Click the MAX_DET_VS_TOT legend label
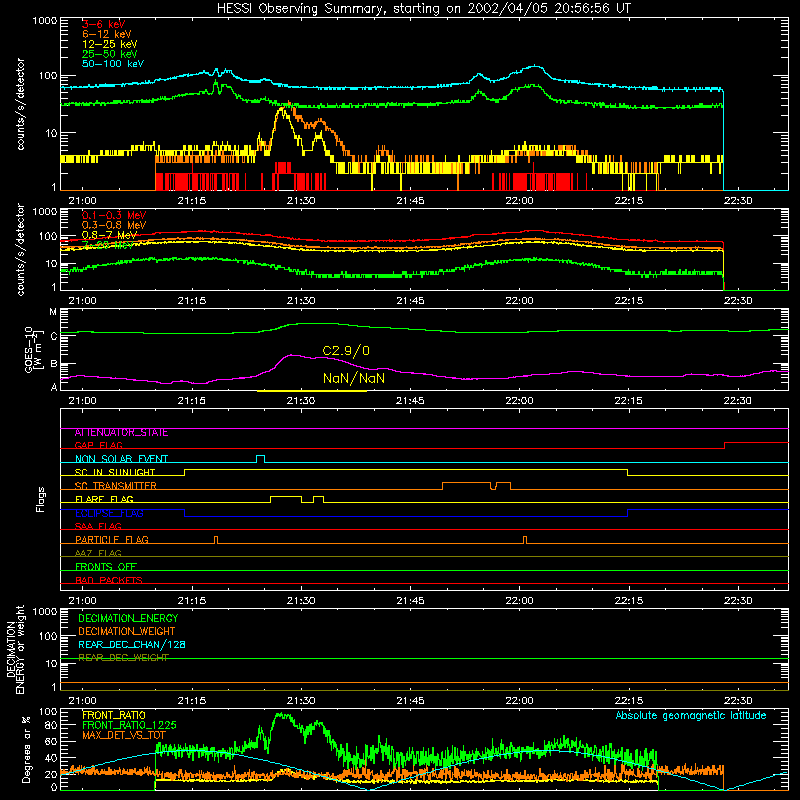 (x=124, y=735)
